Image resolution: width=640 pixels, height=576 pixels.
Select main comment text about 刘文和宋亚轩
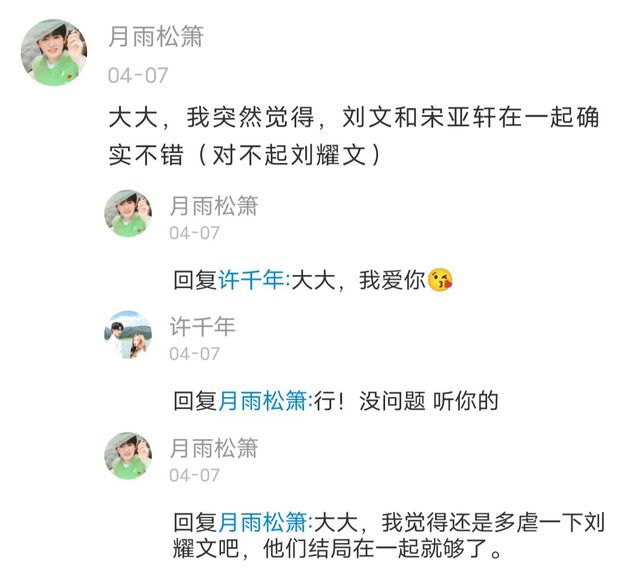[353, 136]
